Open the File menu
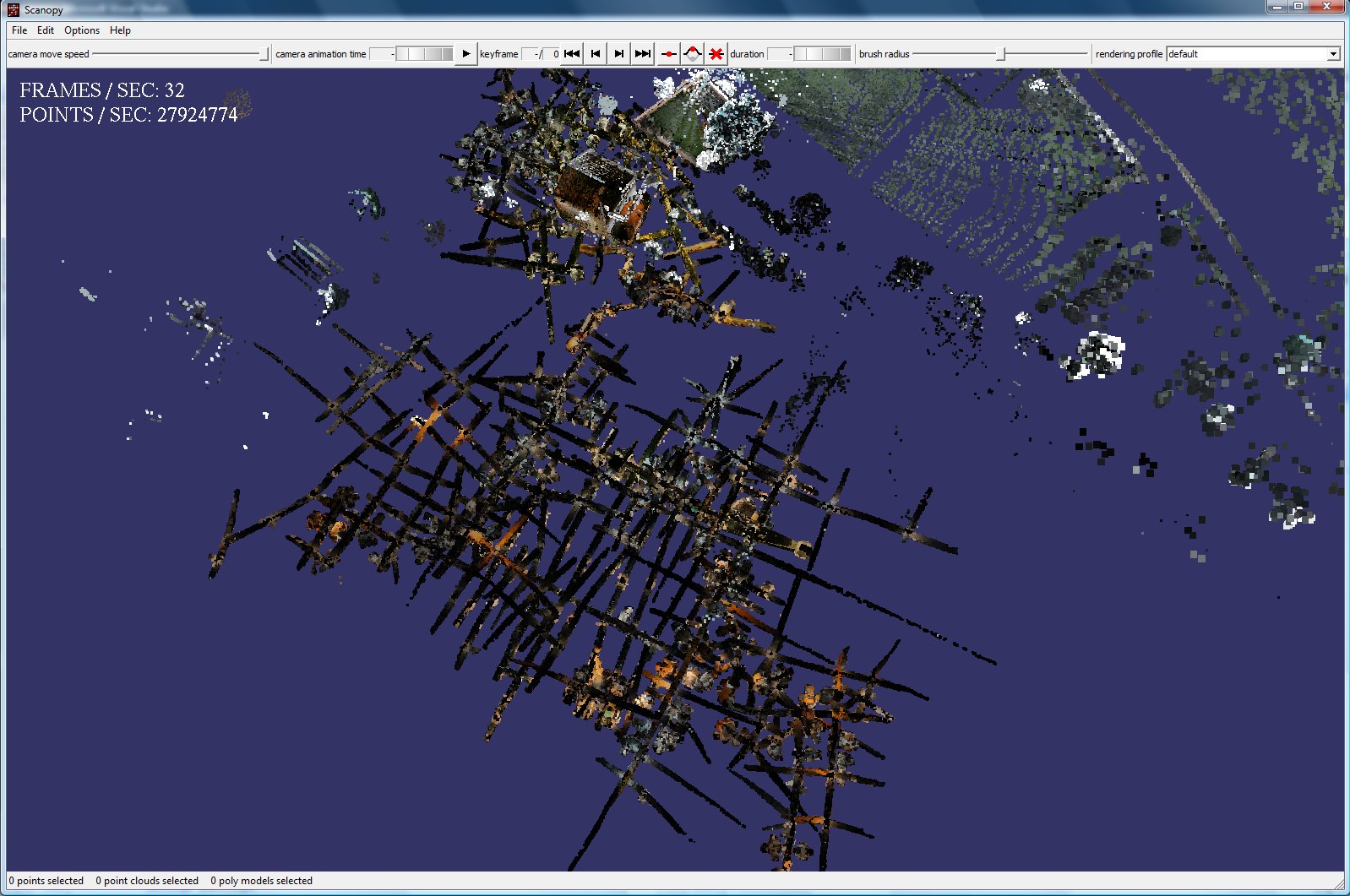Screen dimensions: 1350x896 [19, 30]
